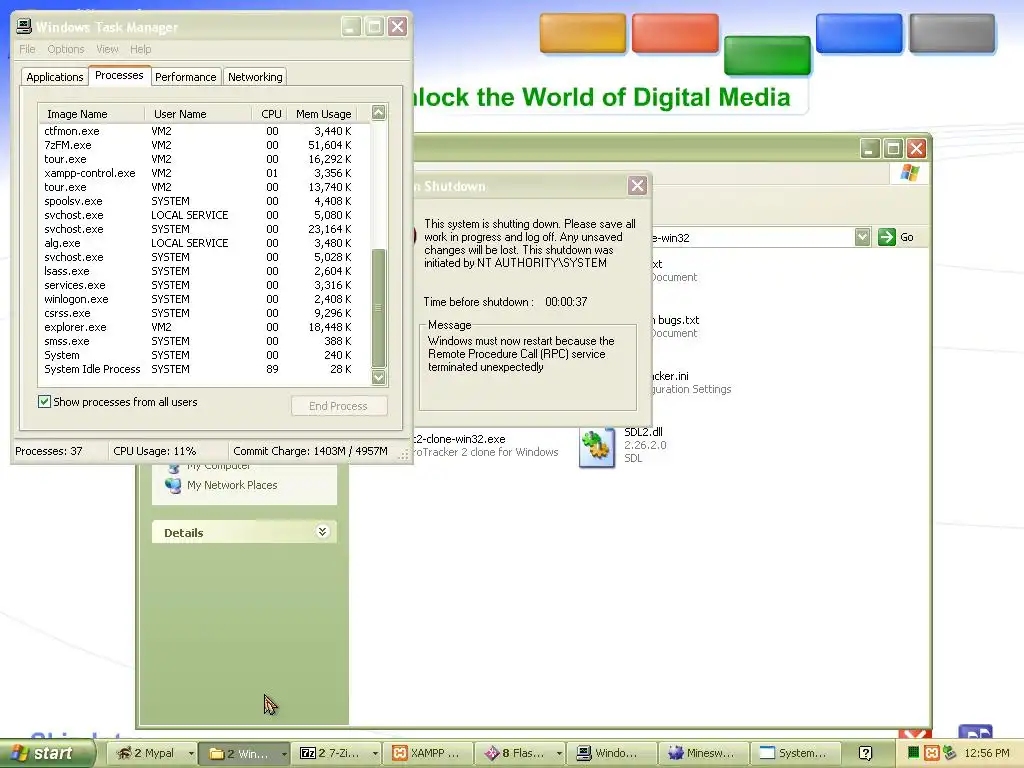Open Task Manager File menu
This screenshot has height=768, width=1024.
27,49
